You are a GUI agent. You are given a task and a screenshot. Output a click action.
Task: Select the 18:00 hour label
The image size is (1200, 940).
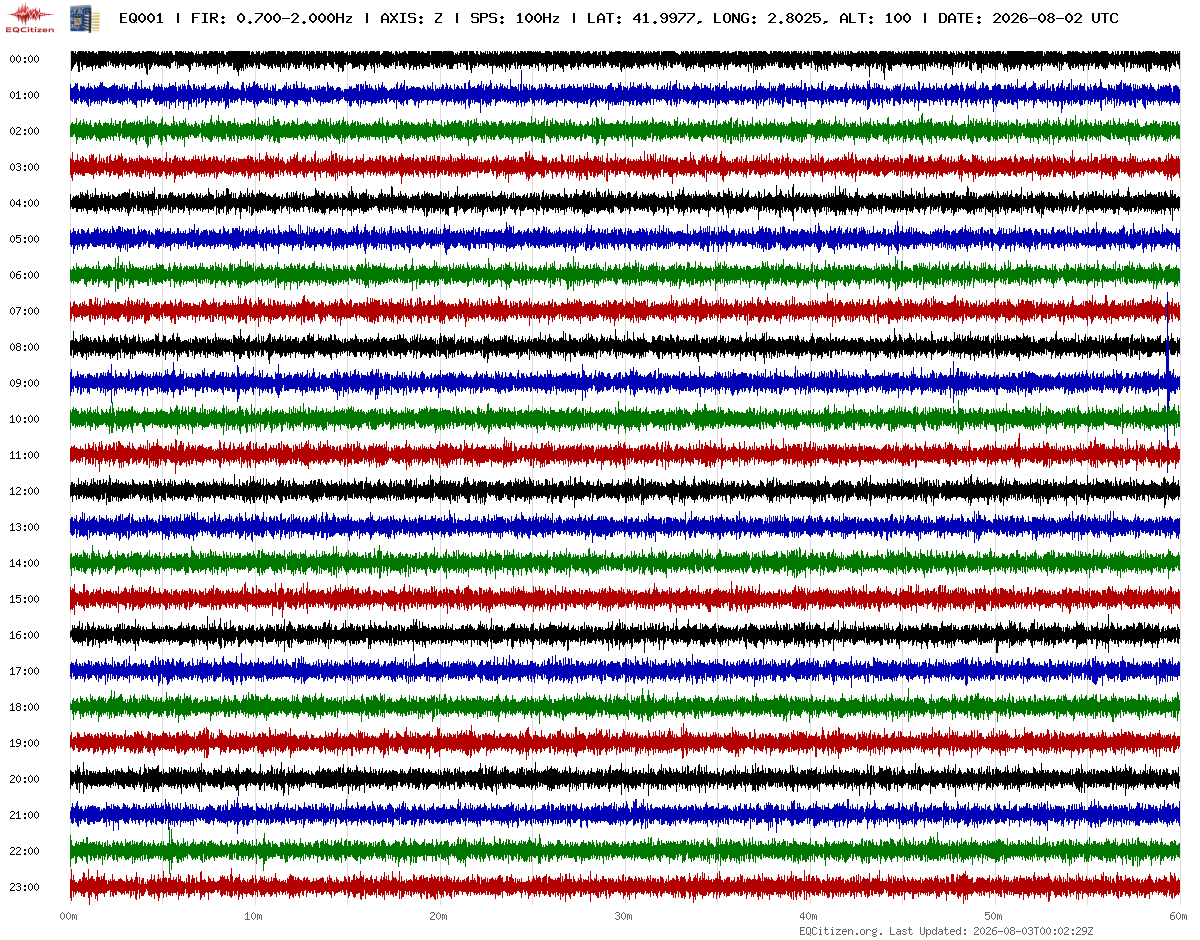[24, 707]
